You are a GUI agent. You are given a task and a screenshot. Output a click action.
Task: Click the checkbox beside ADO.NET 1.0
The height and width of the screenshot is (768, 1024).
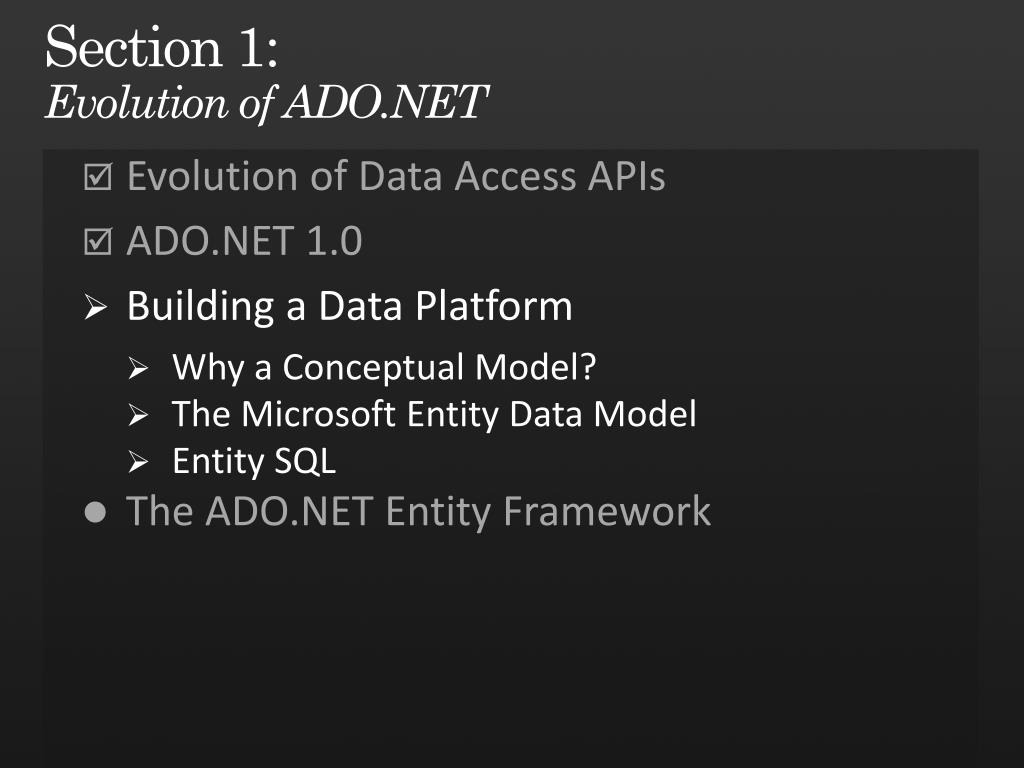[x=98, y=241]
